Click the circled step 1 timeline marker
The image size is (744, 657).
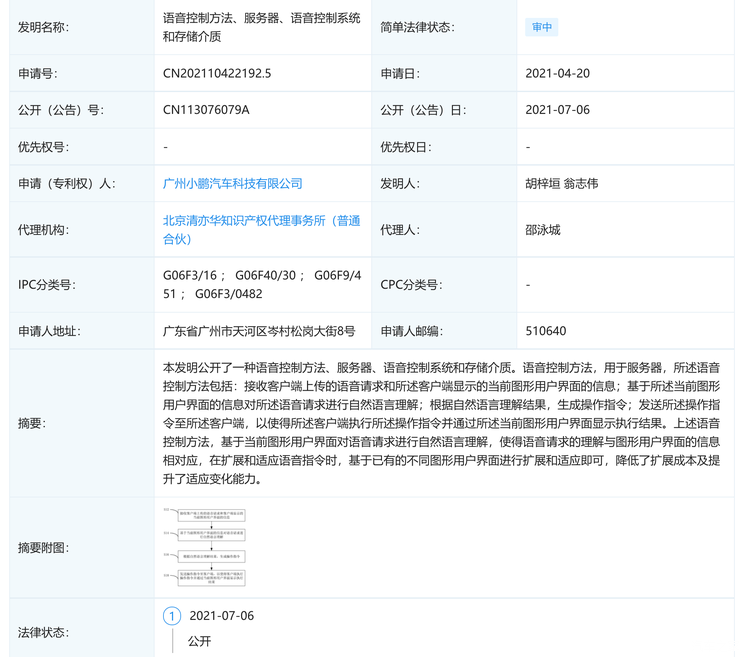(x=172, y=616)
